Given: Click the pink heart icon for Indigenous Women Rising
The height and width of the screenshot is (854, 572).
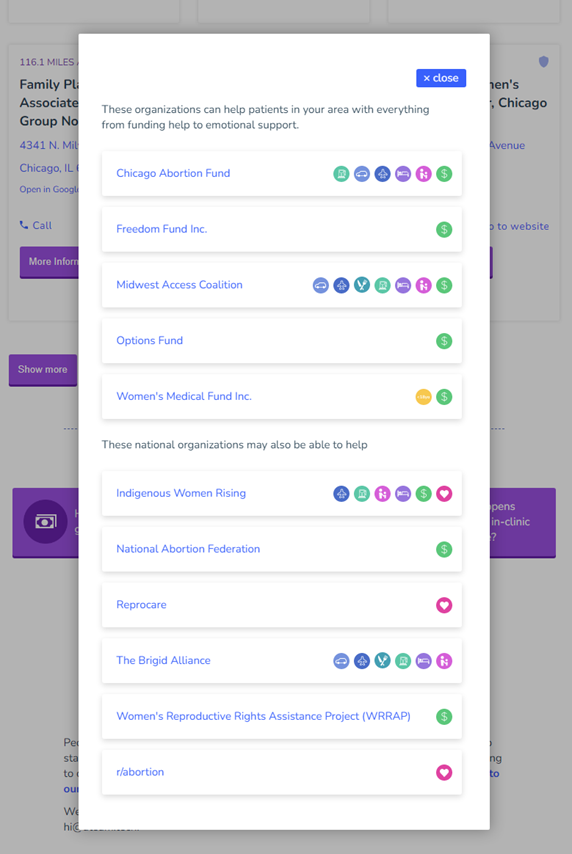Looking at the screenshot, I should point(444,493).
